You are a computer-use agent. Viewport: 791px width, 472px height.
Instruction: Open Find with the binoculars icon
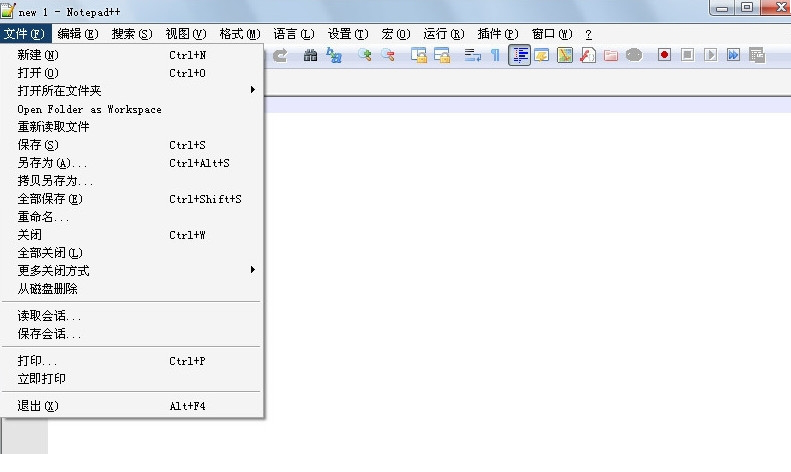coord(310,55)
